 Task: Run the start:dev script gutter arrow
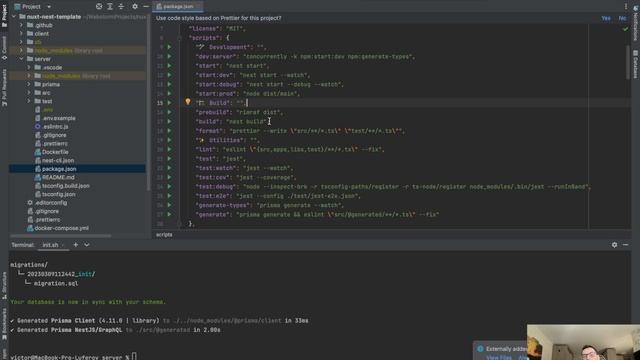169,75
